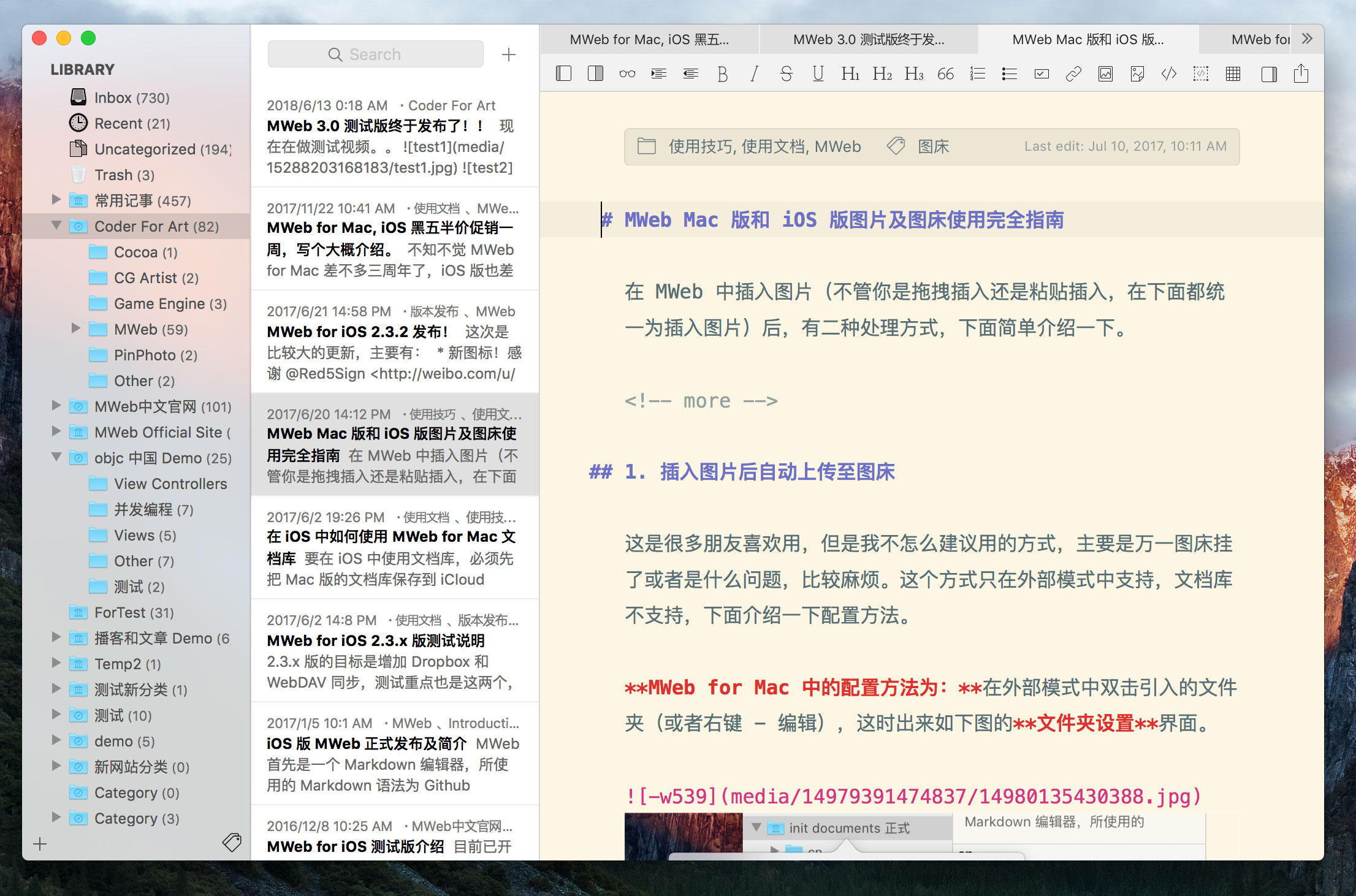Click the share/export icon
This screenshot has height=896, width=1356.
pyautogui.click(x=1301, y=74)
